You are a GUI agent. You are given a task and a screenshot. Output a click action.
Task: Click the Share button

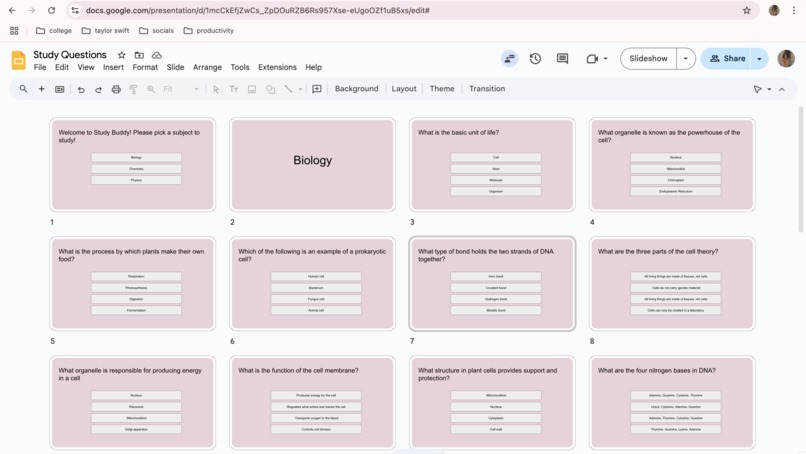(x=726, y=59)
